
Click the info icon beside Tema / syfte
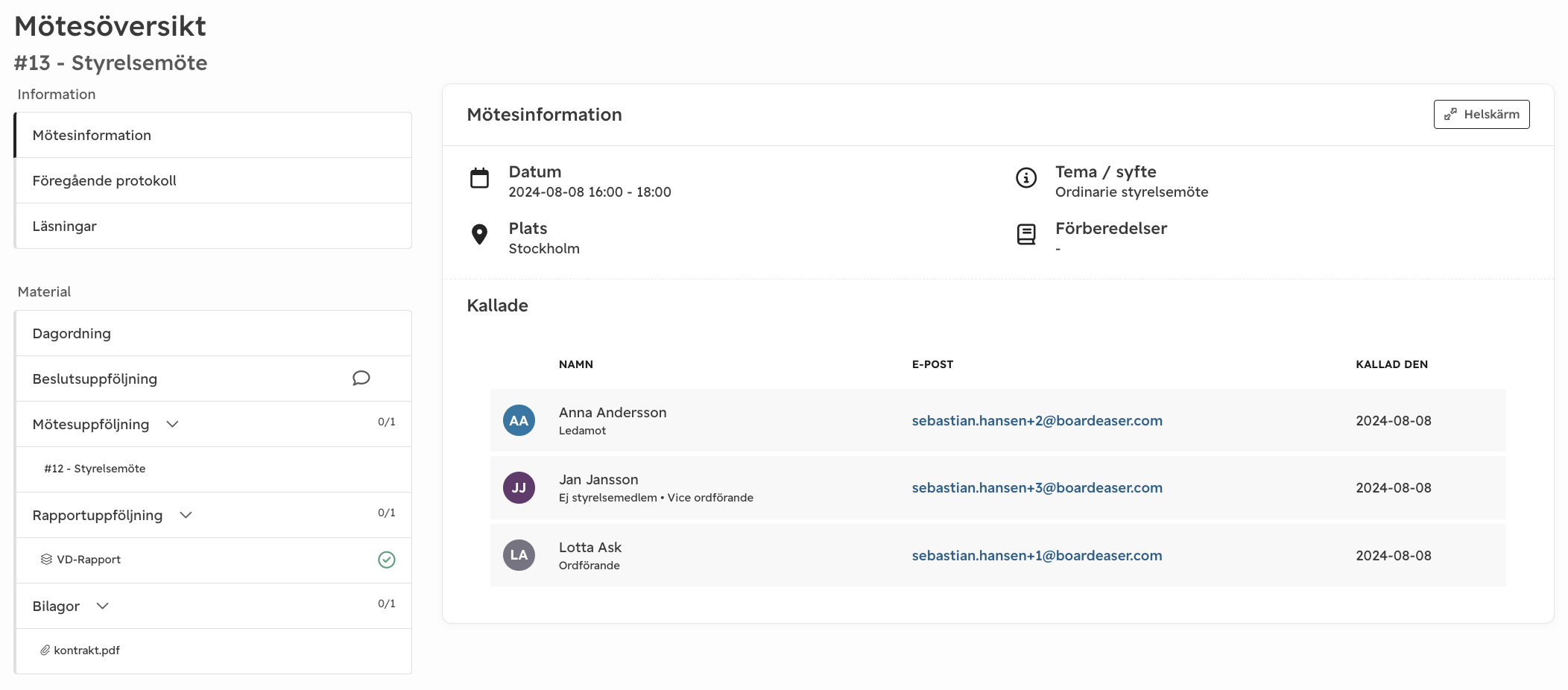[x=1026, y=178]
